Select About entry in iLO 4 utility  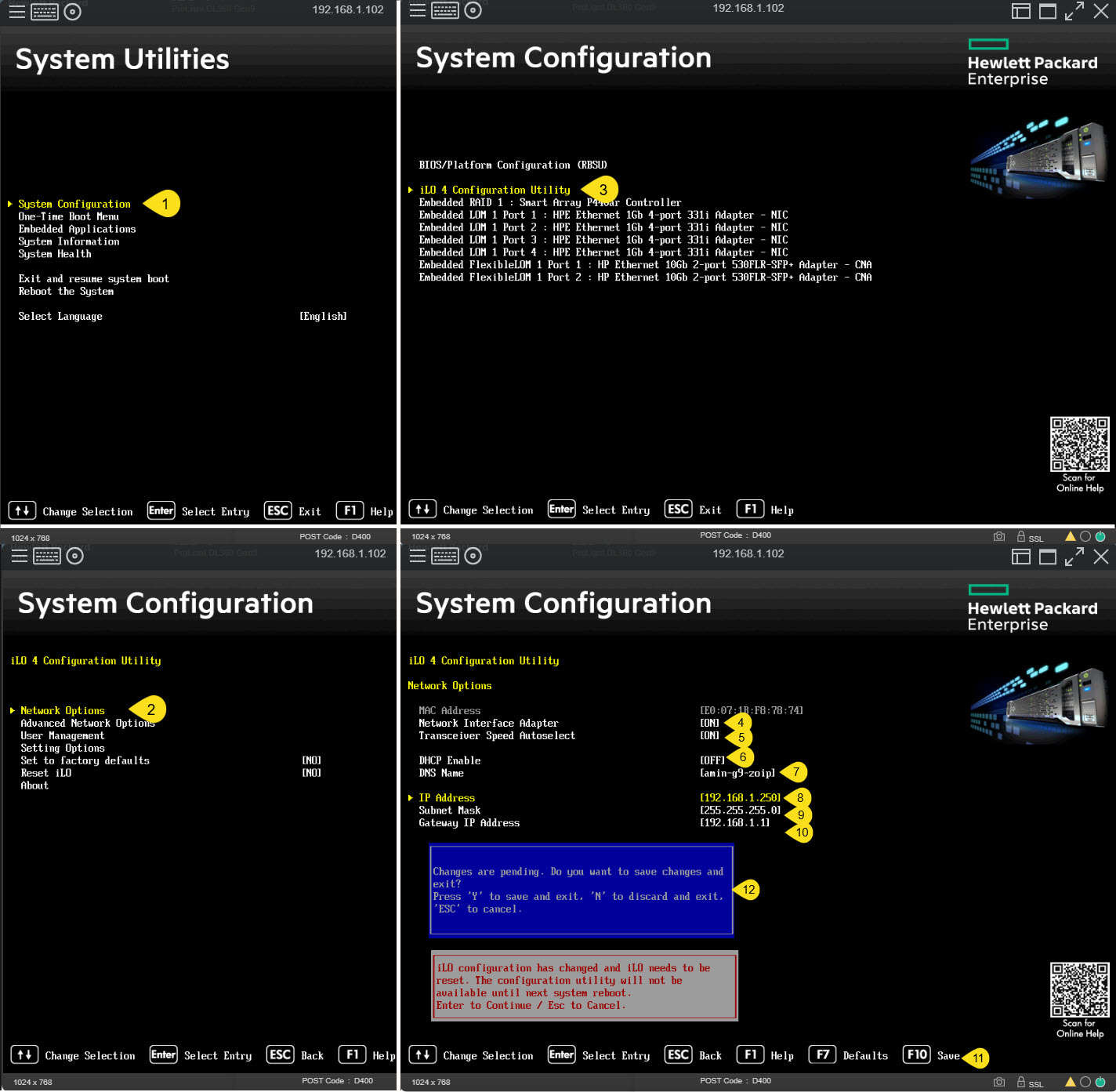[34, 786]
